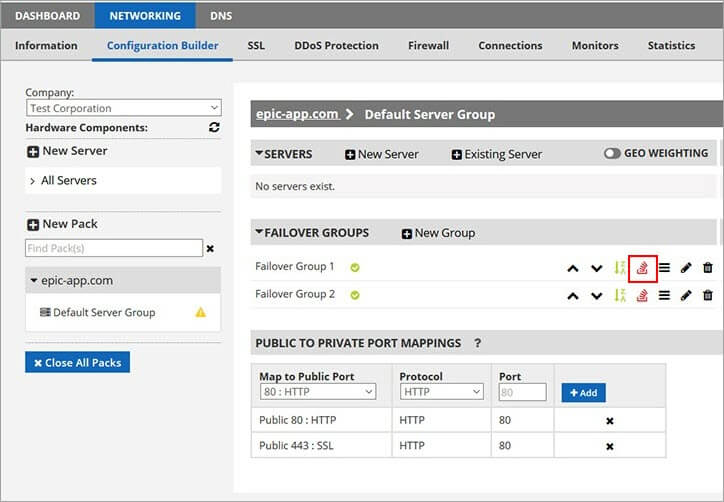The image size is (724, 502).
Task: Delete Failover Group 1 with trash icon
Action: click(x=708, y=268)
